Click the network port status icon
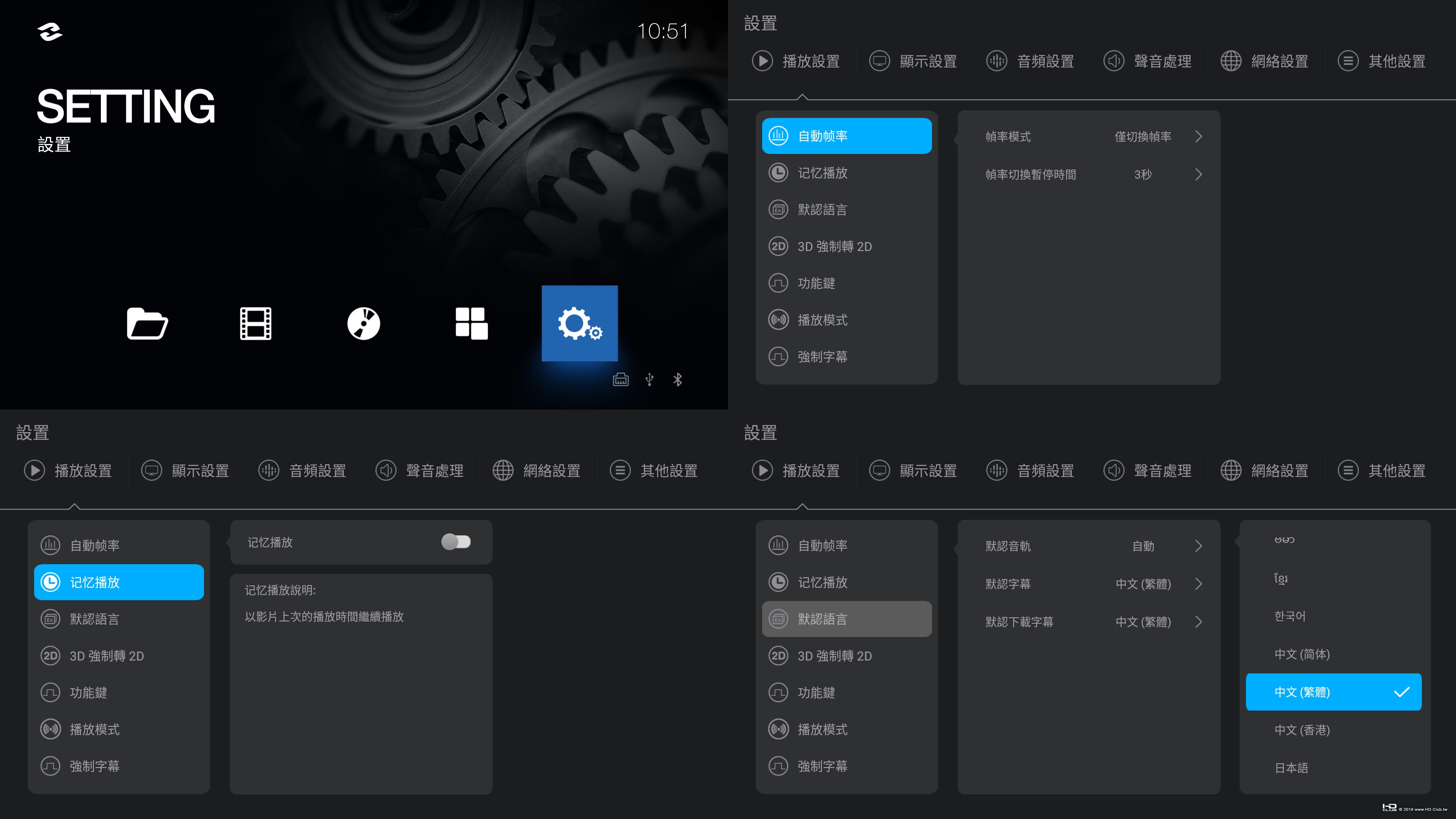Screen dimensions: 1456x819 [x=621, y=379]
